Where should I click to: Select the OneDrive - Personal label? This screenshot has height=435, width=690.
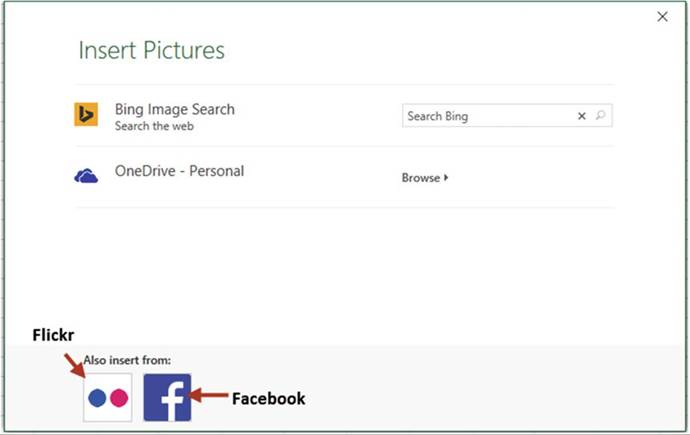point(180,171)
